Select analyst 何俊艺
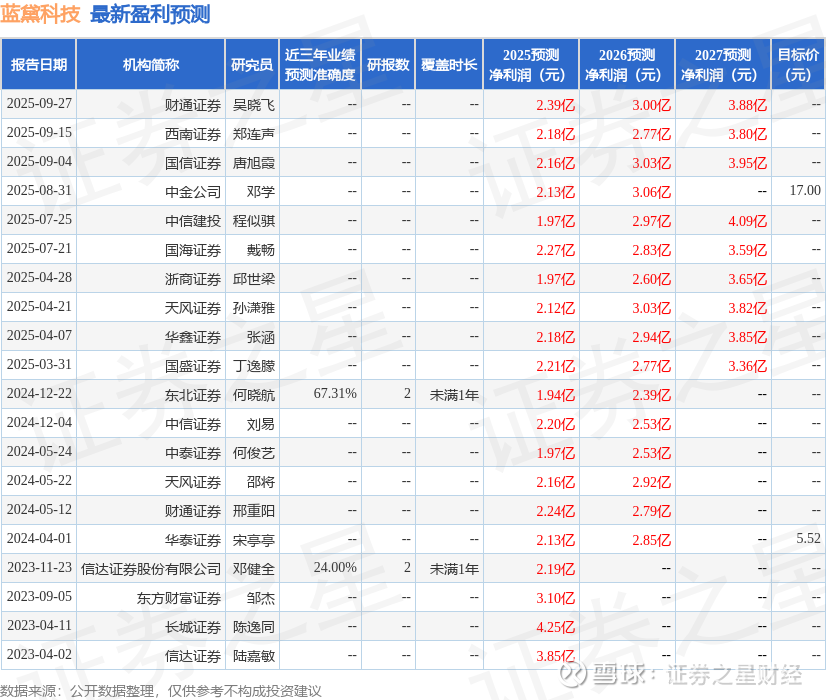This screenshot has height=700, width=826. (254, 453)
